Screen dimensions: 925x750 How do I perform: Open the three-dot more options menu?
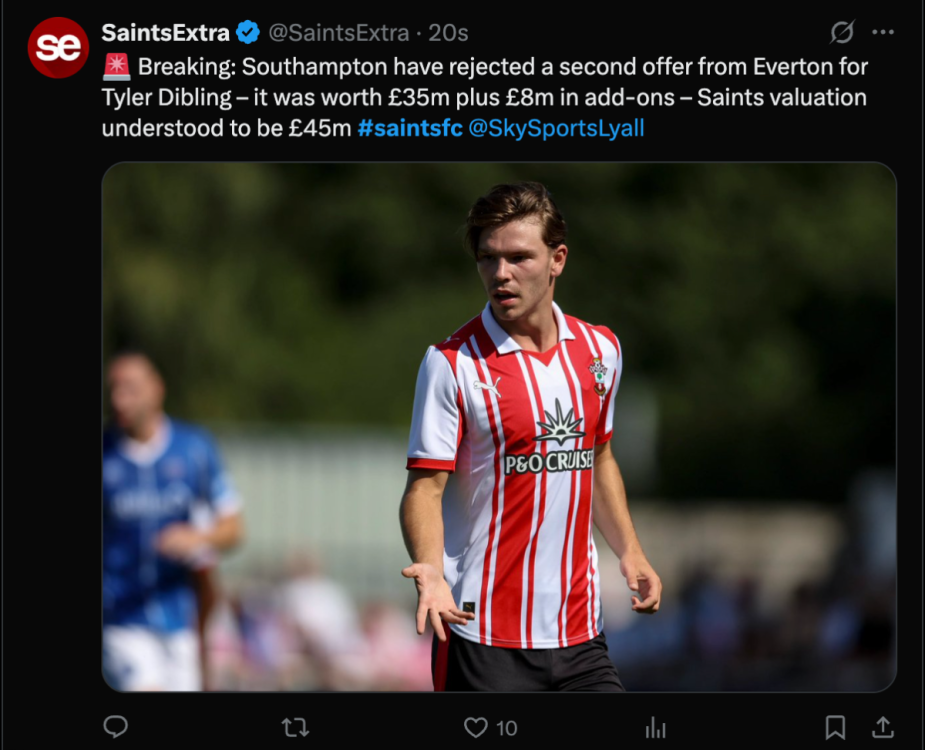(x=883, y=33)
